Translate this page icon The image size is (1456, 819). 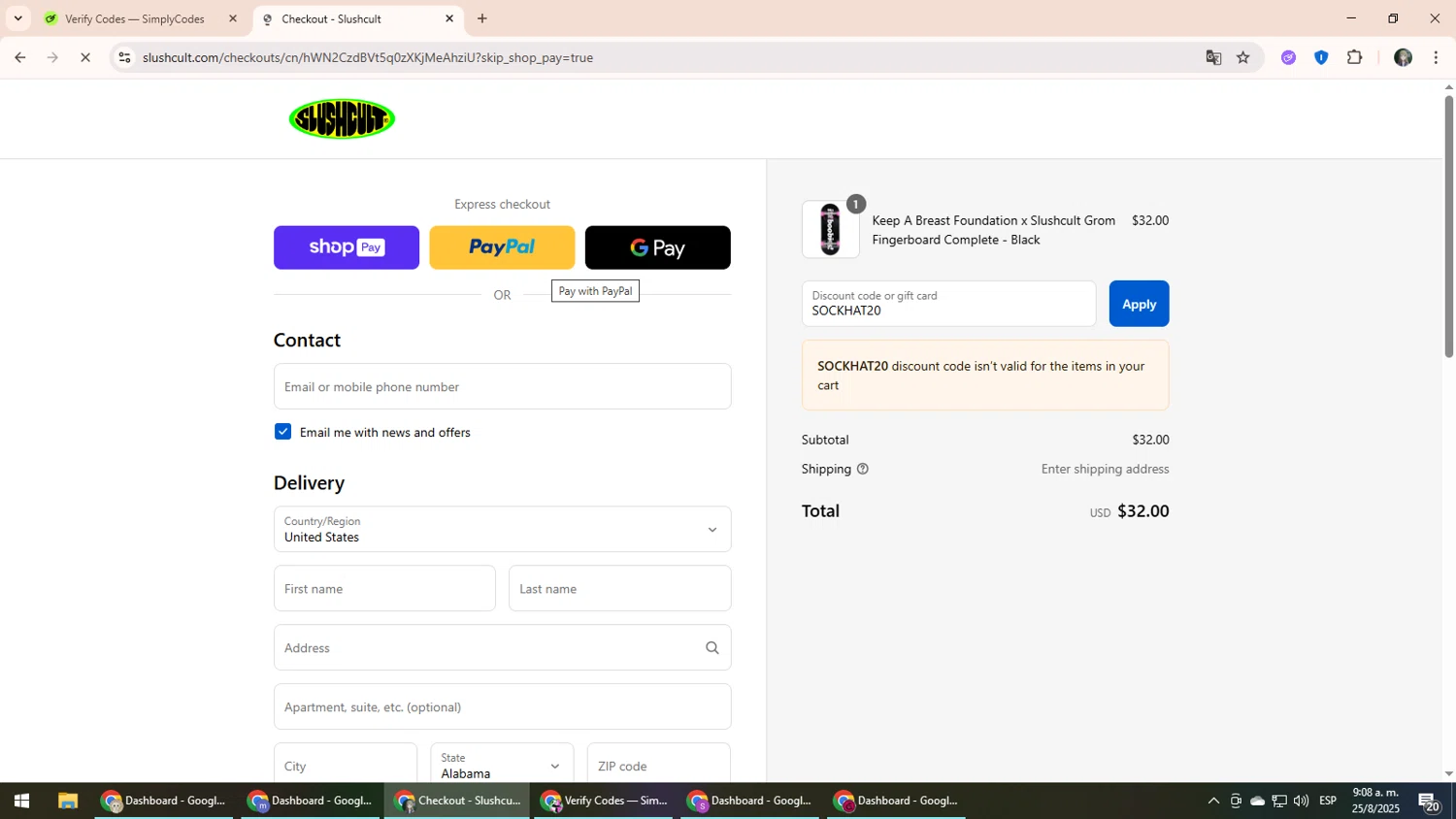[1213, 57]
